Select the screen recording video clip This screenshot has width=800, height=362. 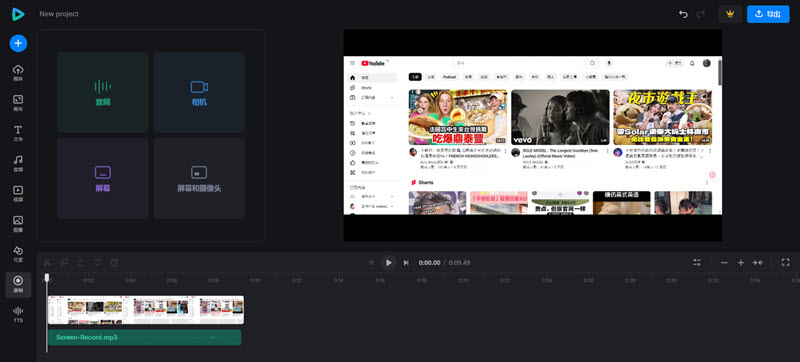(146, 309)
